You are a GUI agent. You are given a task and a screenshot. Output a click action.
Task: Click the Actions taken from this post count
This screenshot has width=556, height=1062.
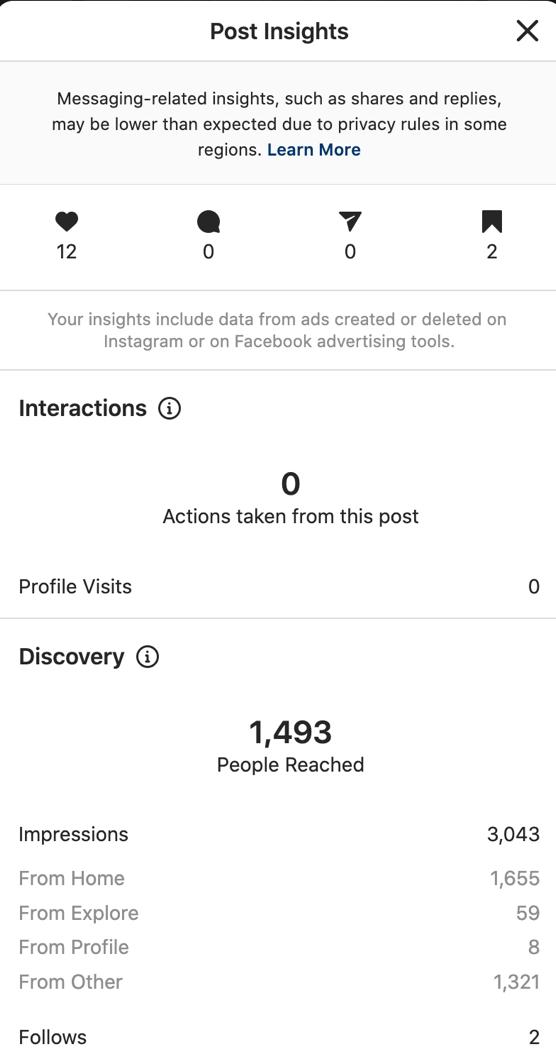pyautogui.click(x=291, y=484)
